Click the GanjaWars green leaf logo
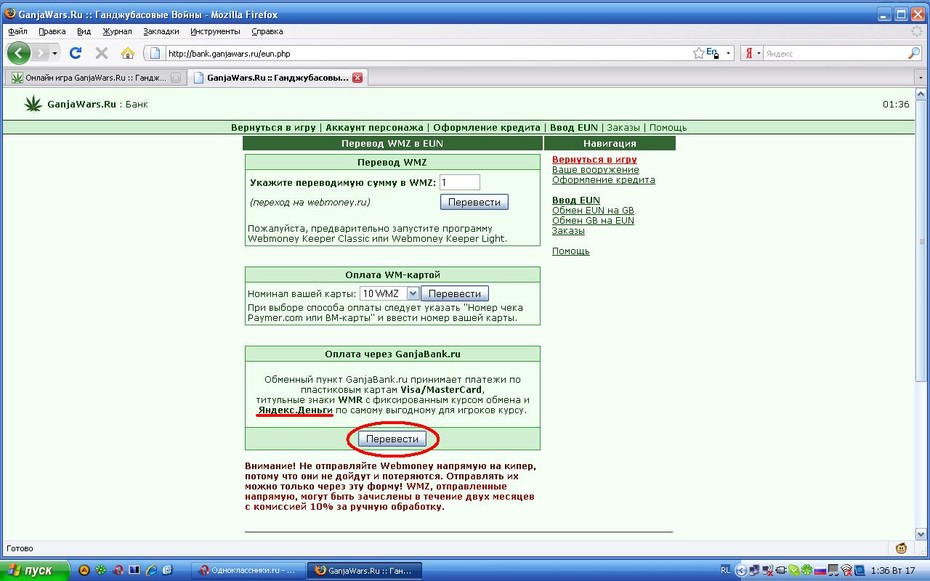Screen dimensions: 930x581 click(x=33, y=104)
